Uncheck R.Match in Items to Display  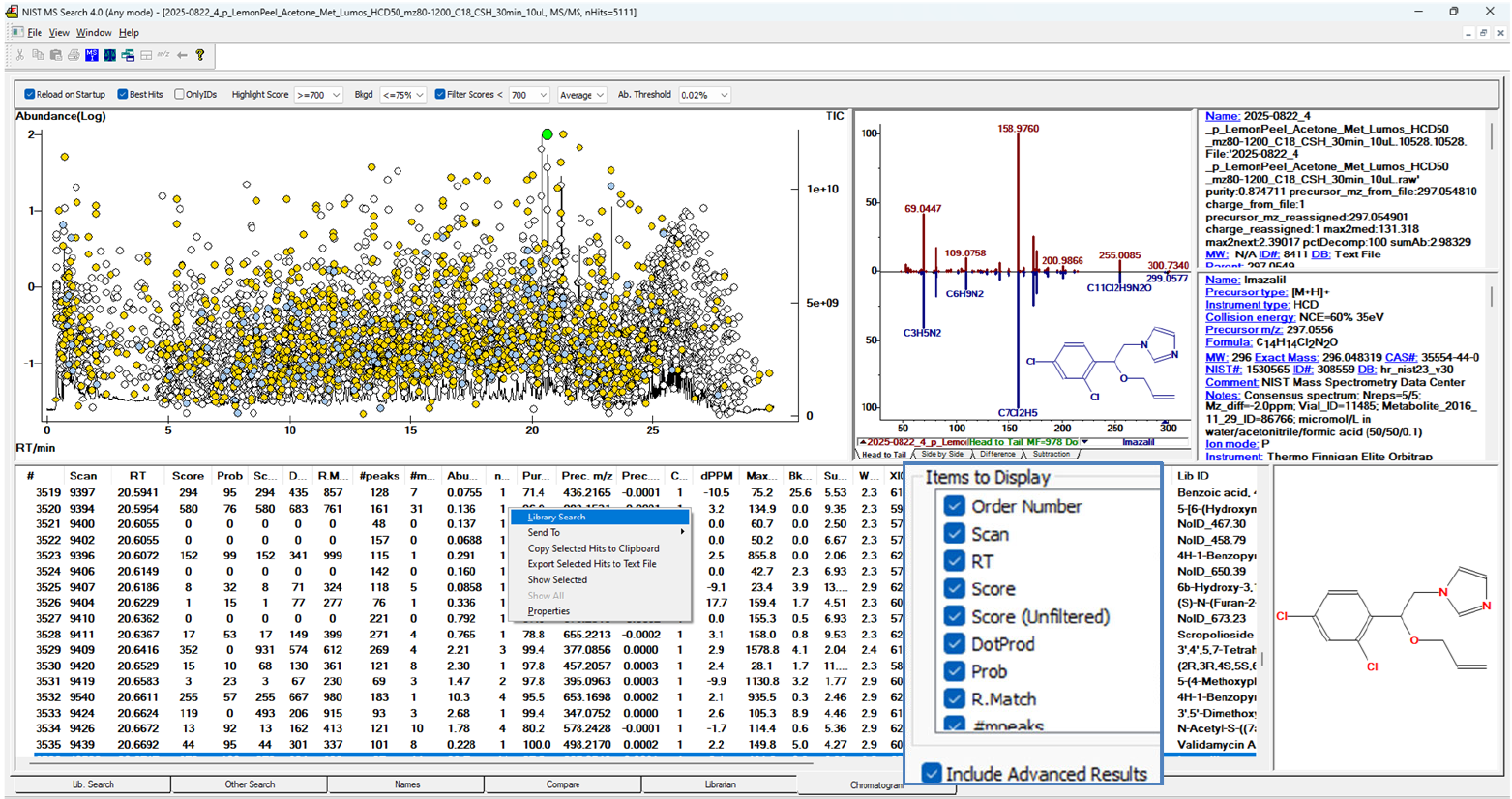tap(955, 698)
